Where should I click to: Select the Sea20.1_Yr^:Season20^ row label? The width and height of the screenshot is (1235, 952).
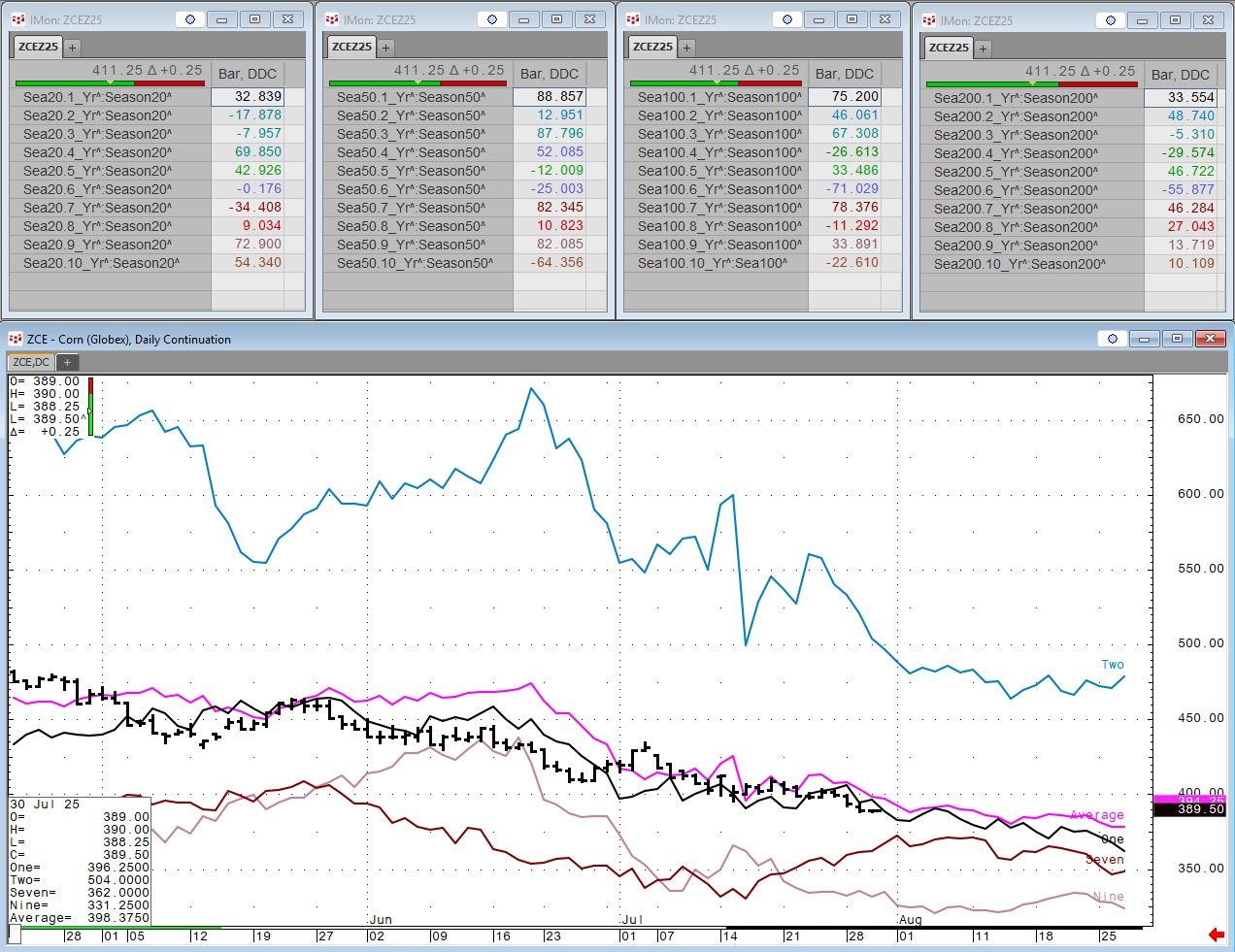[97, 97]
